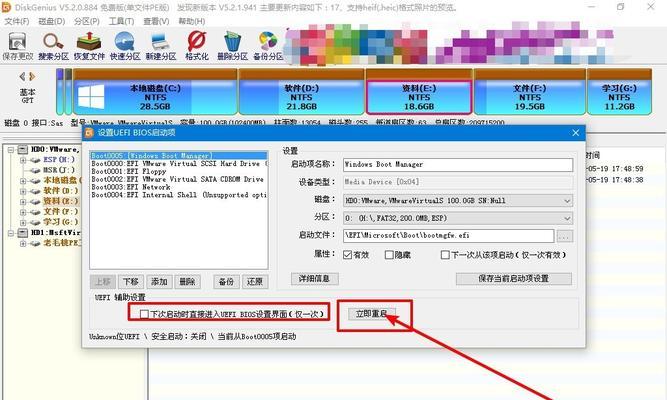Expand the 文件 (F:) tree node
Viewport: 667px width, 400px height.
click(23, 212)
